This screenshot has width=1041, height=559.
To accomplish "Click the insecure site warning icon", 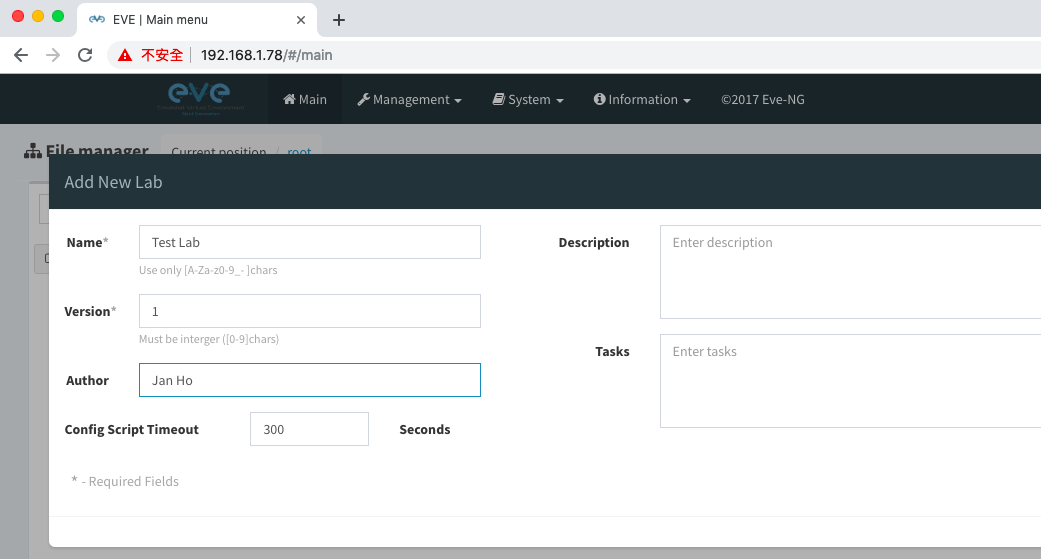I will [x=125, y=55].
